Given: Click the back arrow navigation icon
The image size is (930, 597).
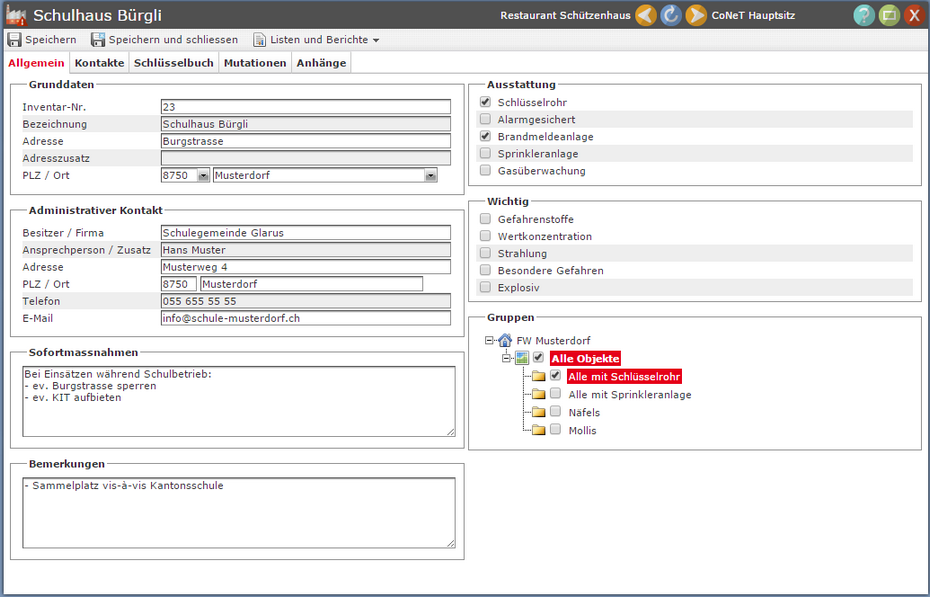Looking at the screenshot, I should click(646, 15).
